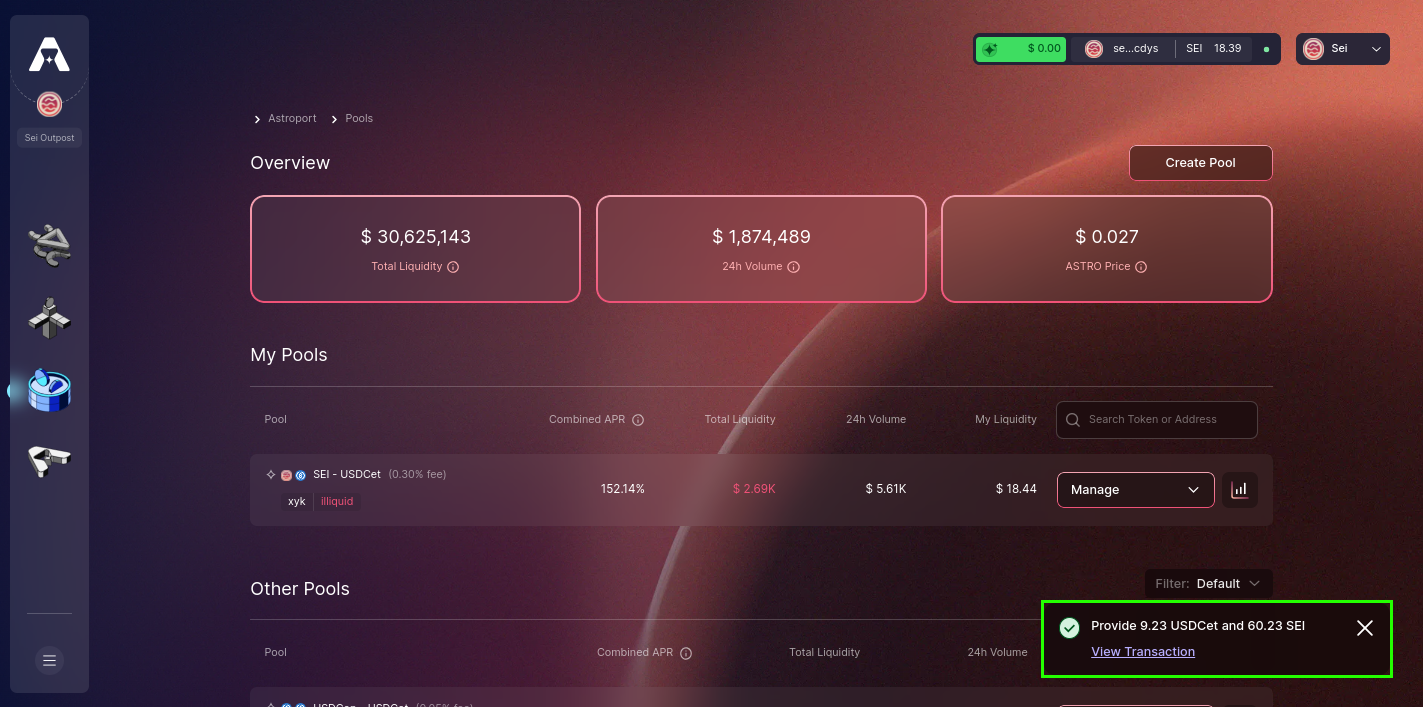This screenshot has width=1423, height=707.
Task: Click the 24h Volume info icon
Action: point(793,267)
